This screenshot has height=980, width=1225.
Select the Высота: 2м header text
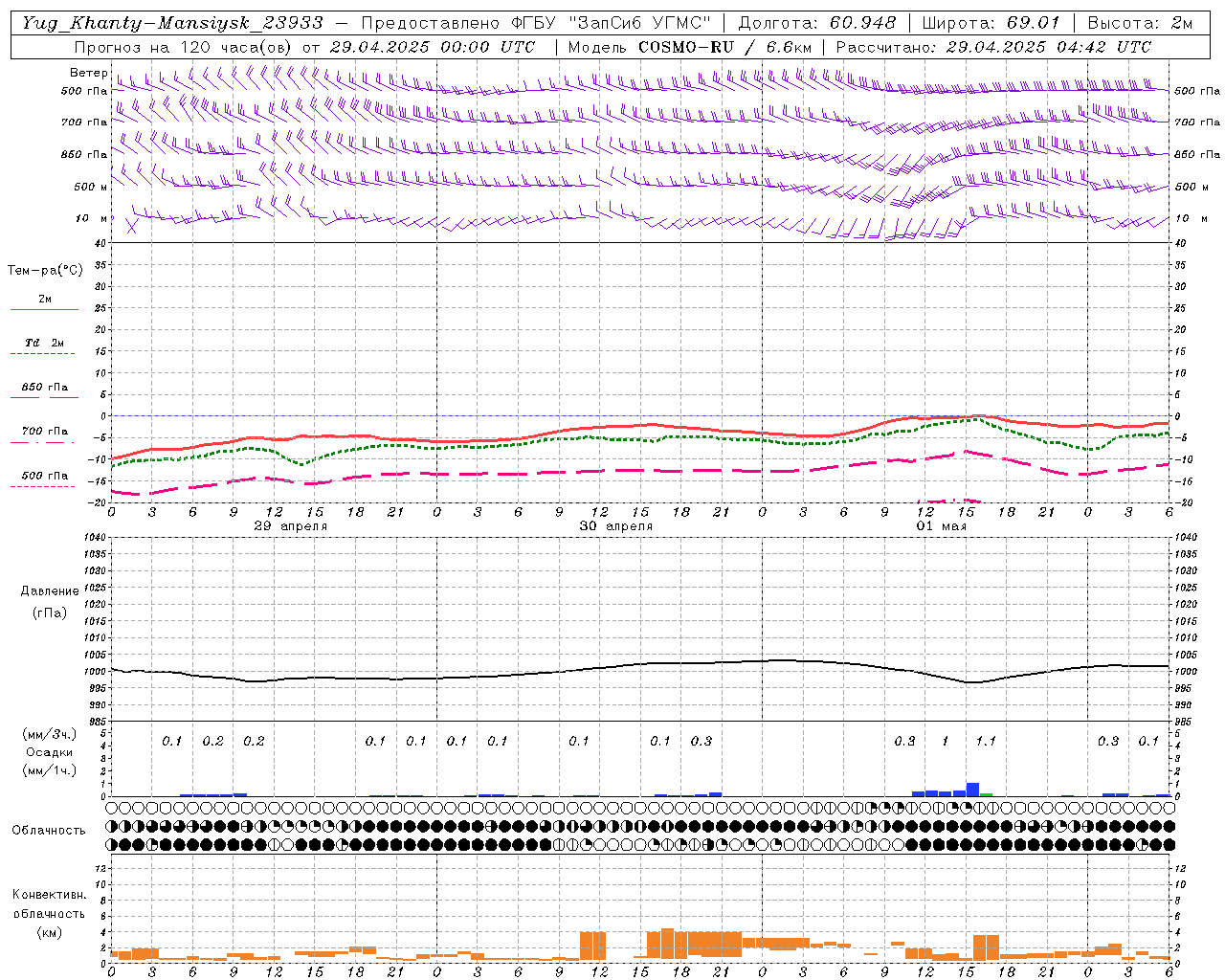coord(1139,23)
